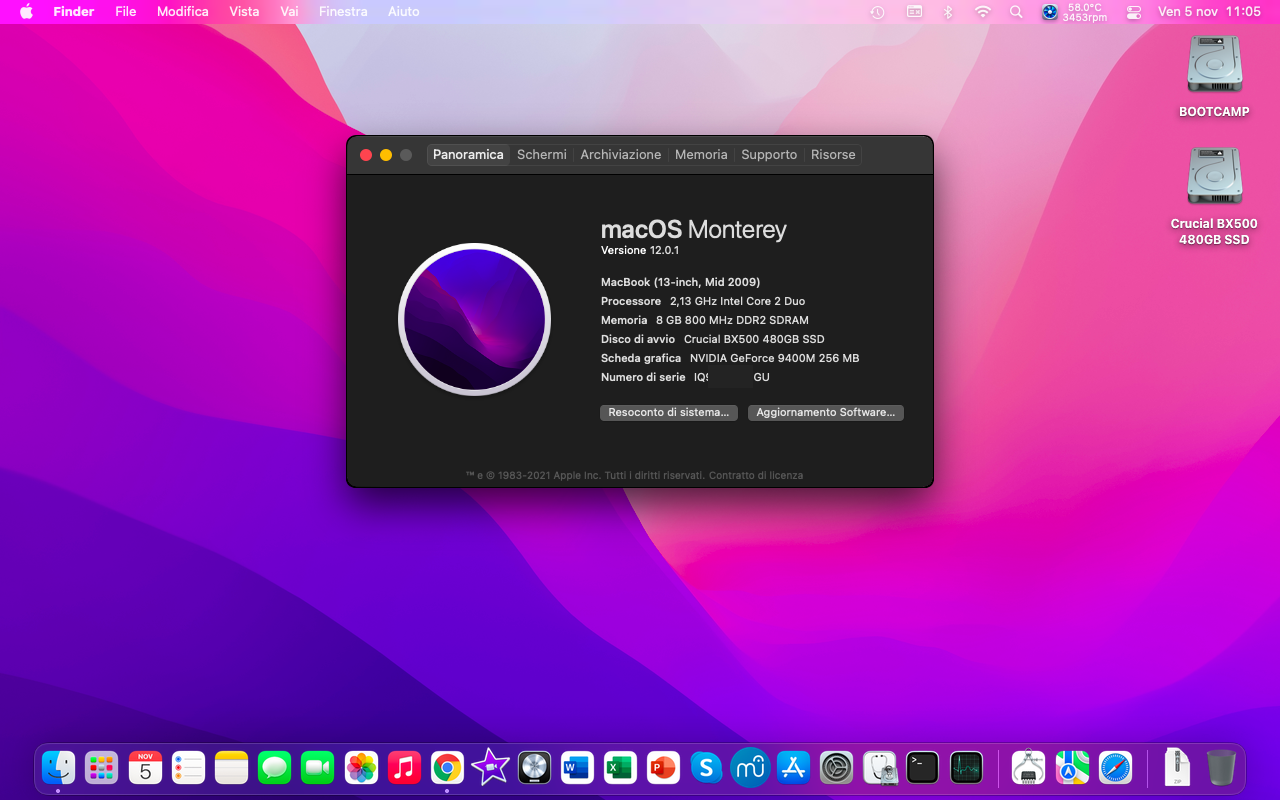Open MuseScore from the Dock
The image size is (1280, 800).
750,768
